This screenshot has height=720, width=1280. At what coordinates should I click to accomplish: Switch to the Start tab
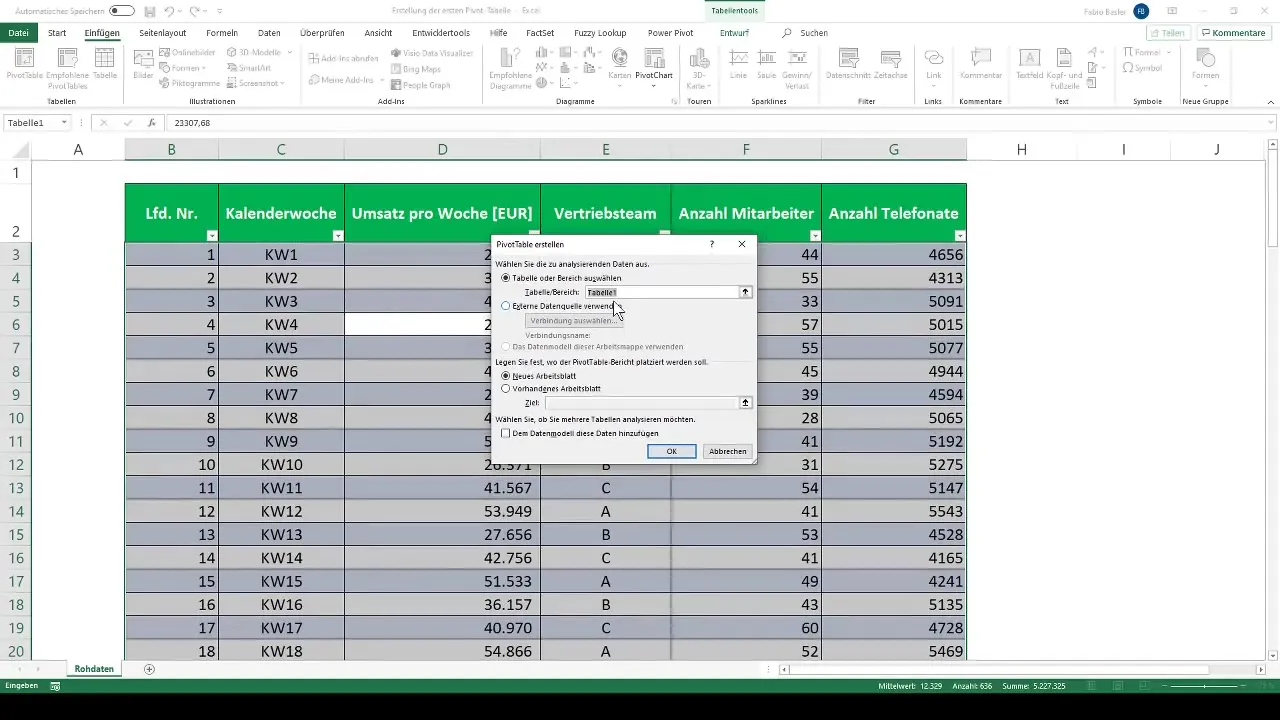[57, 33]
